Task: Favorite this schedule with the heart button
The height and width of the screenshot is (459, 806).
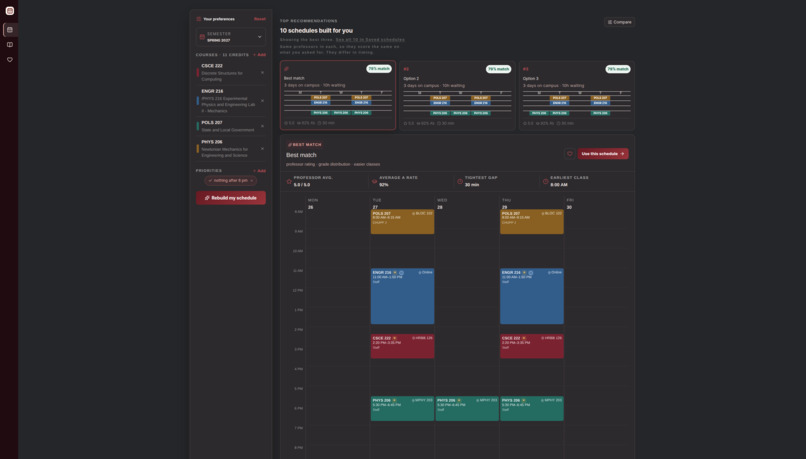Action: click(x=570, y=154)
